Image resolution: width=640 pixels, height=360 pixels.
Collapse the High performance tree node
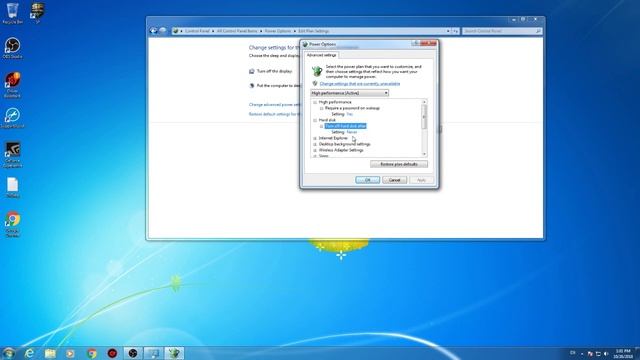click(x=315, y=102)
